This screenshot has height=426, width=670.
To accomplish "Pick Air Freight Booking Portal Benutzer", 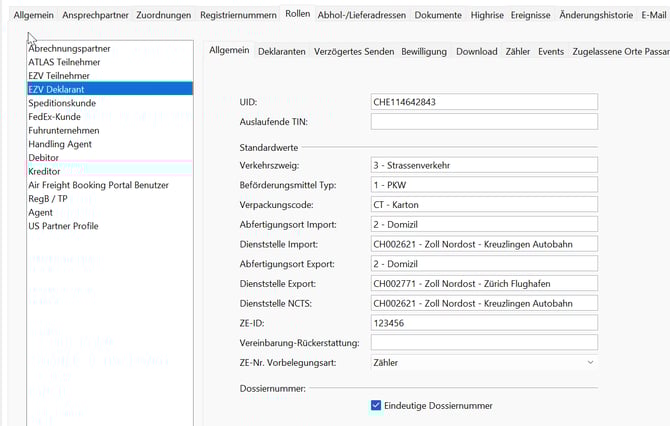I will (x=98, y=185).
